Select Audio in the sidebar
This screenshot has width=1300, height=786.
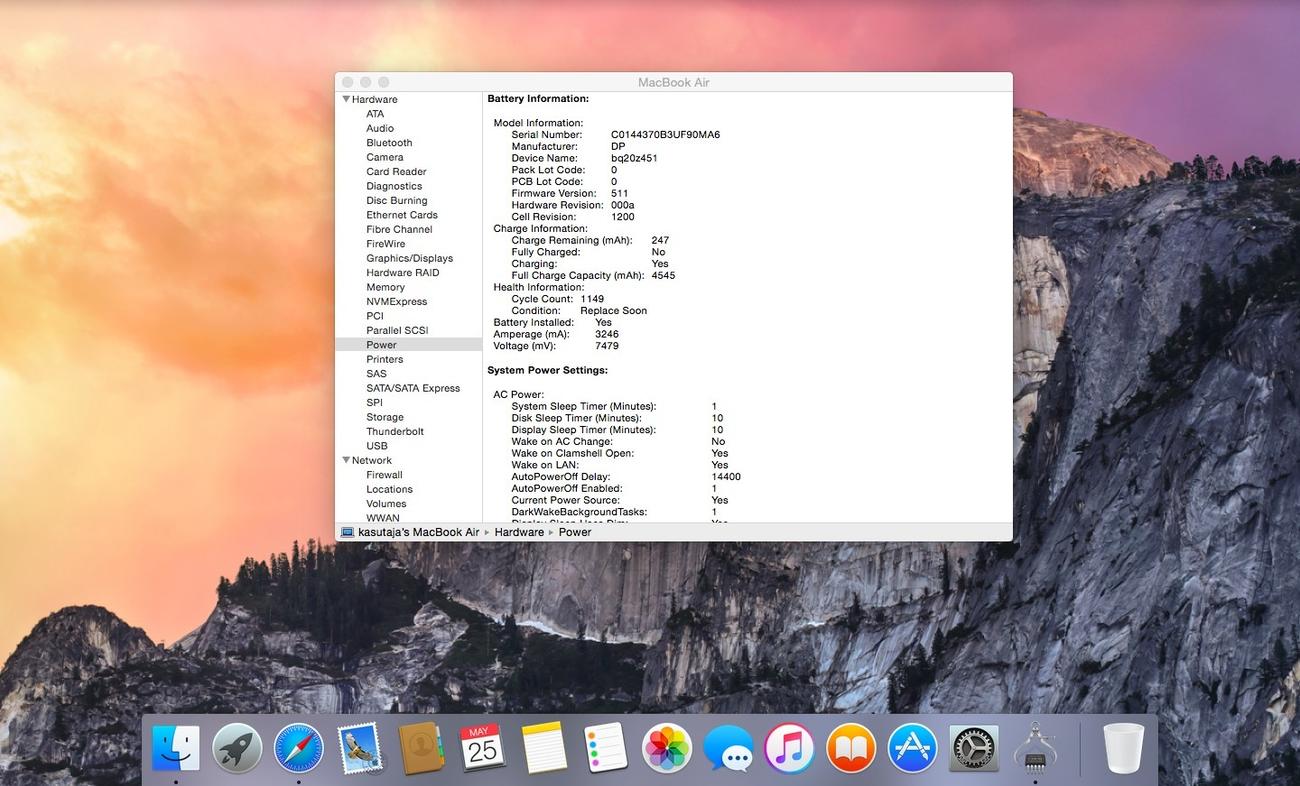[x=380, y=128]
